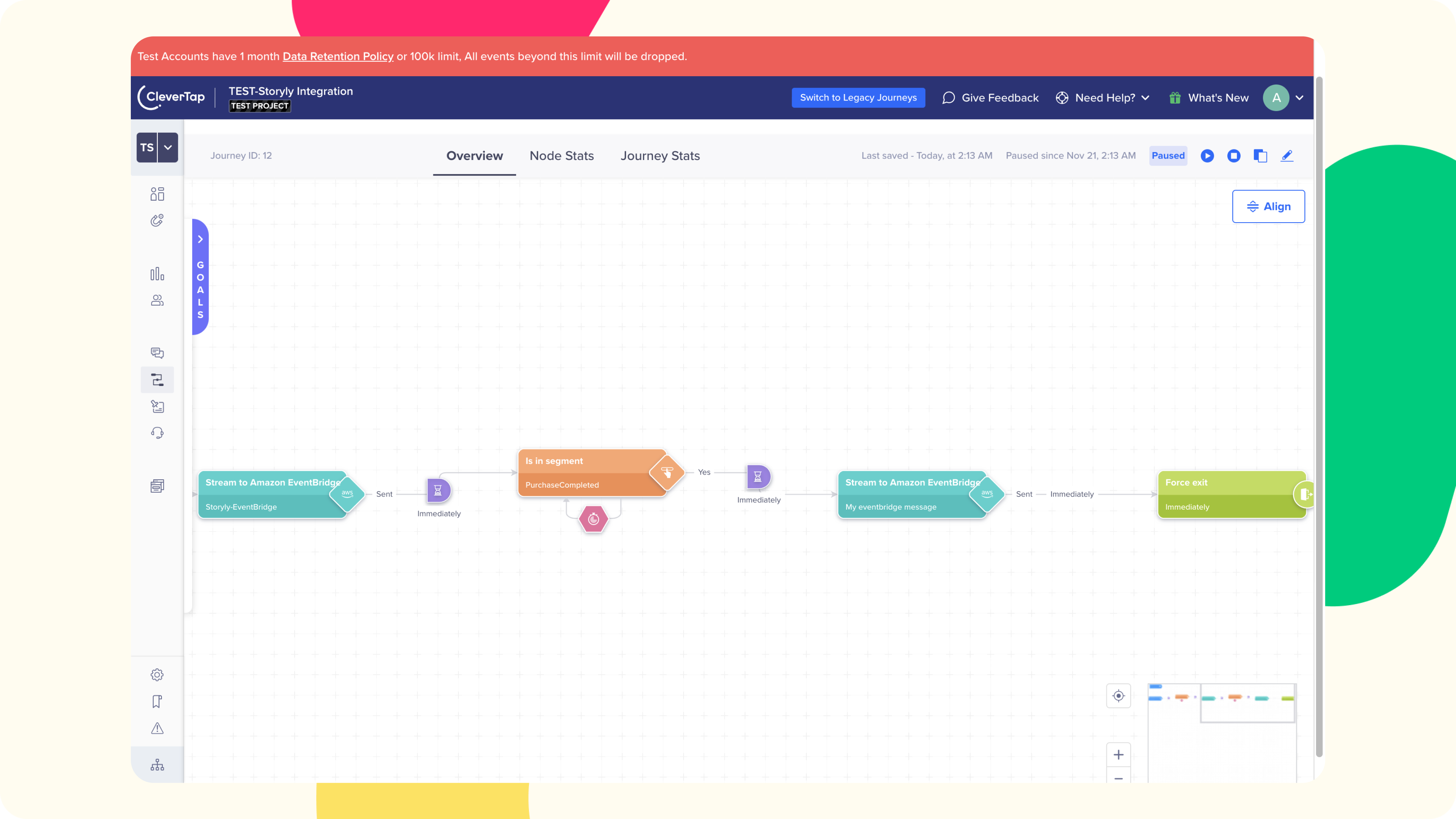1456x819 pixels.
Task: Switch to the Journey Stats tab
Action: (x=660, y=156)
